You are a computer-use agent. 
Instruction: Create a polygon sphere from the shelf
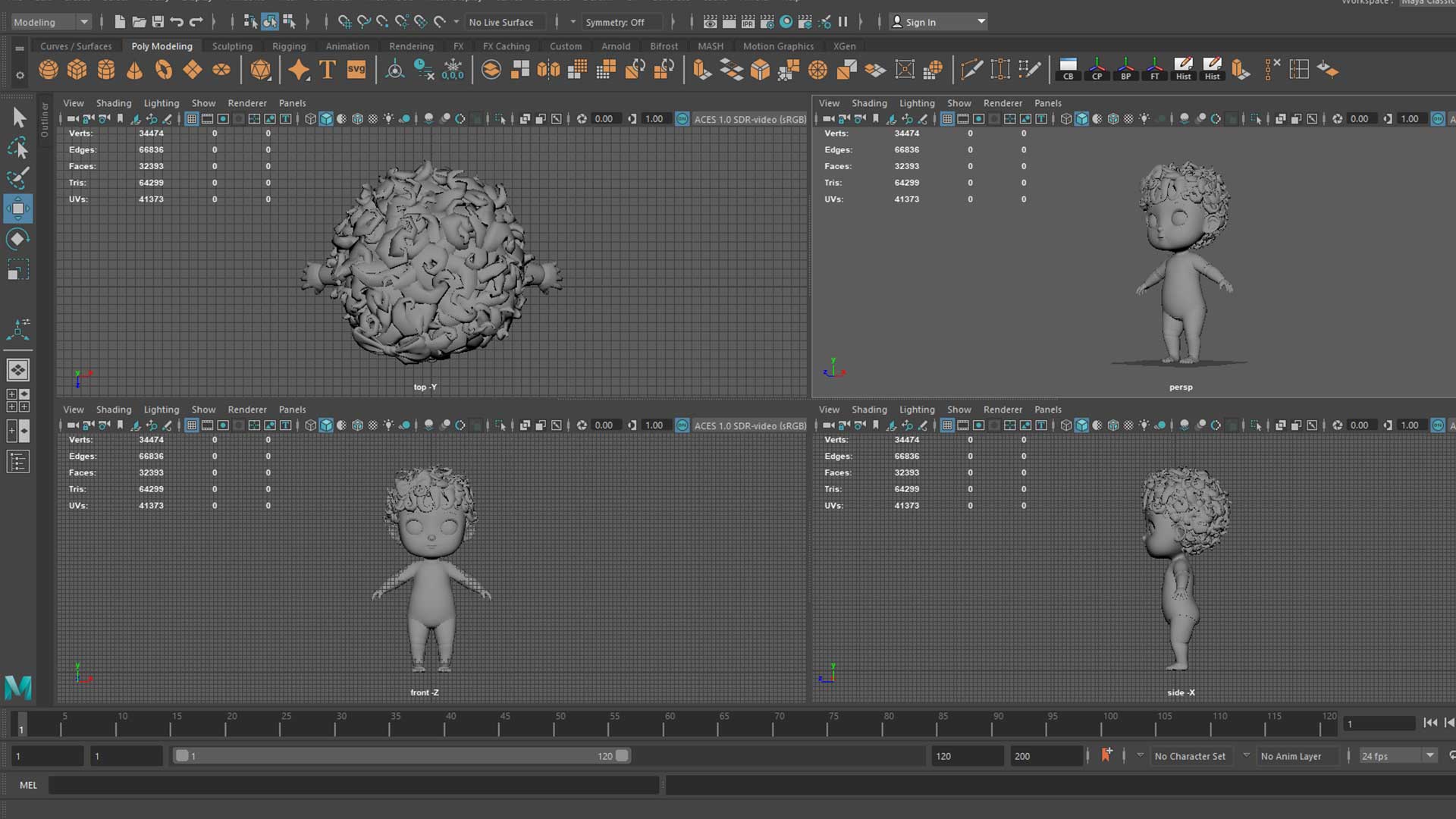point(49,70)
